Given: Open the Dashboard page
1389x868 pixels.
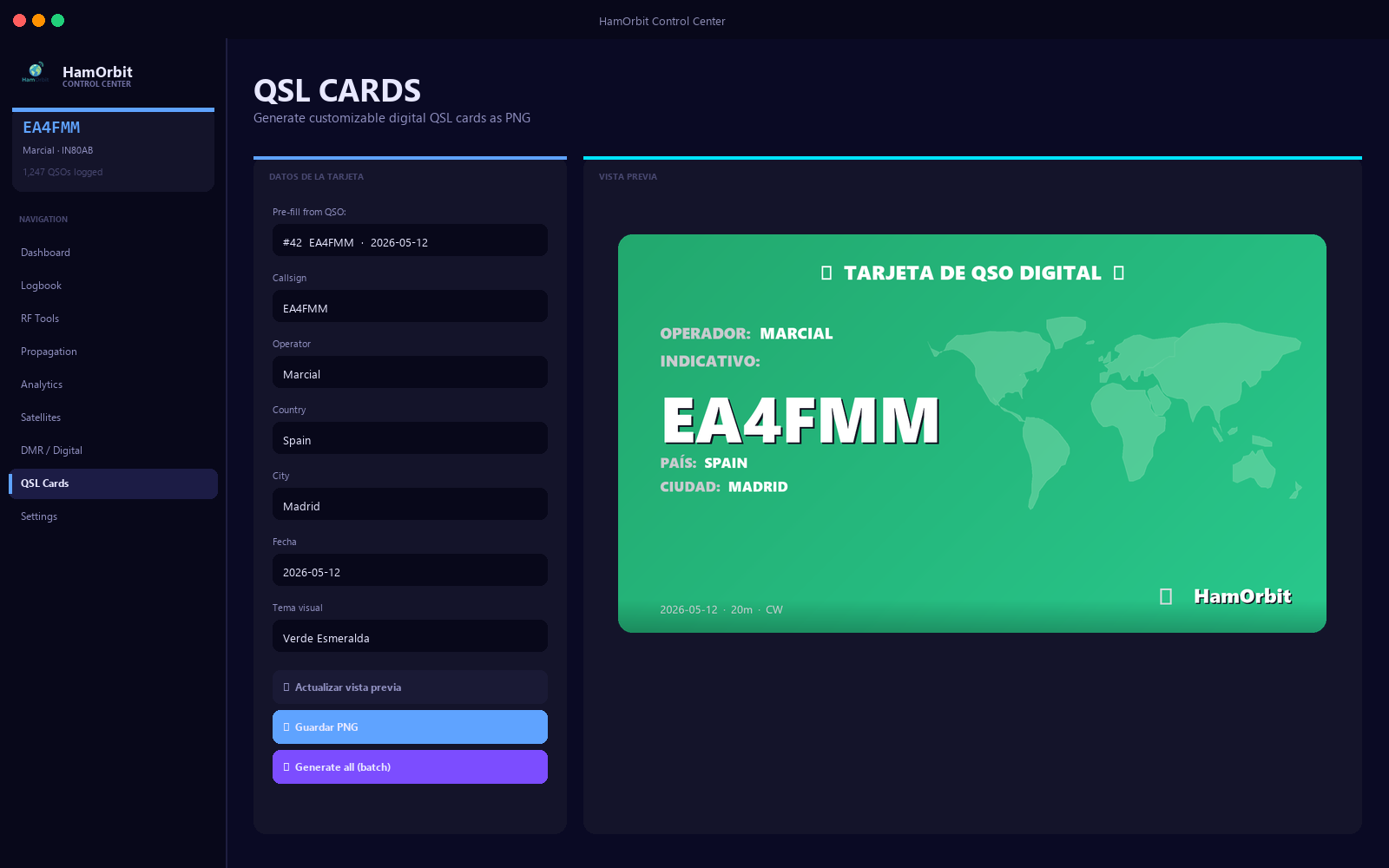Looking at the screenshot, I should point(113,253).
